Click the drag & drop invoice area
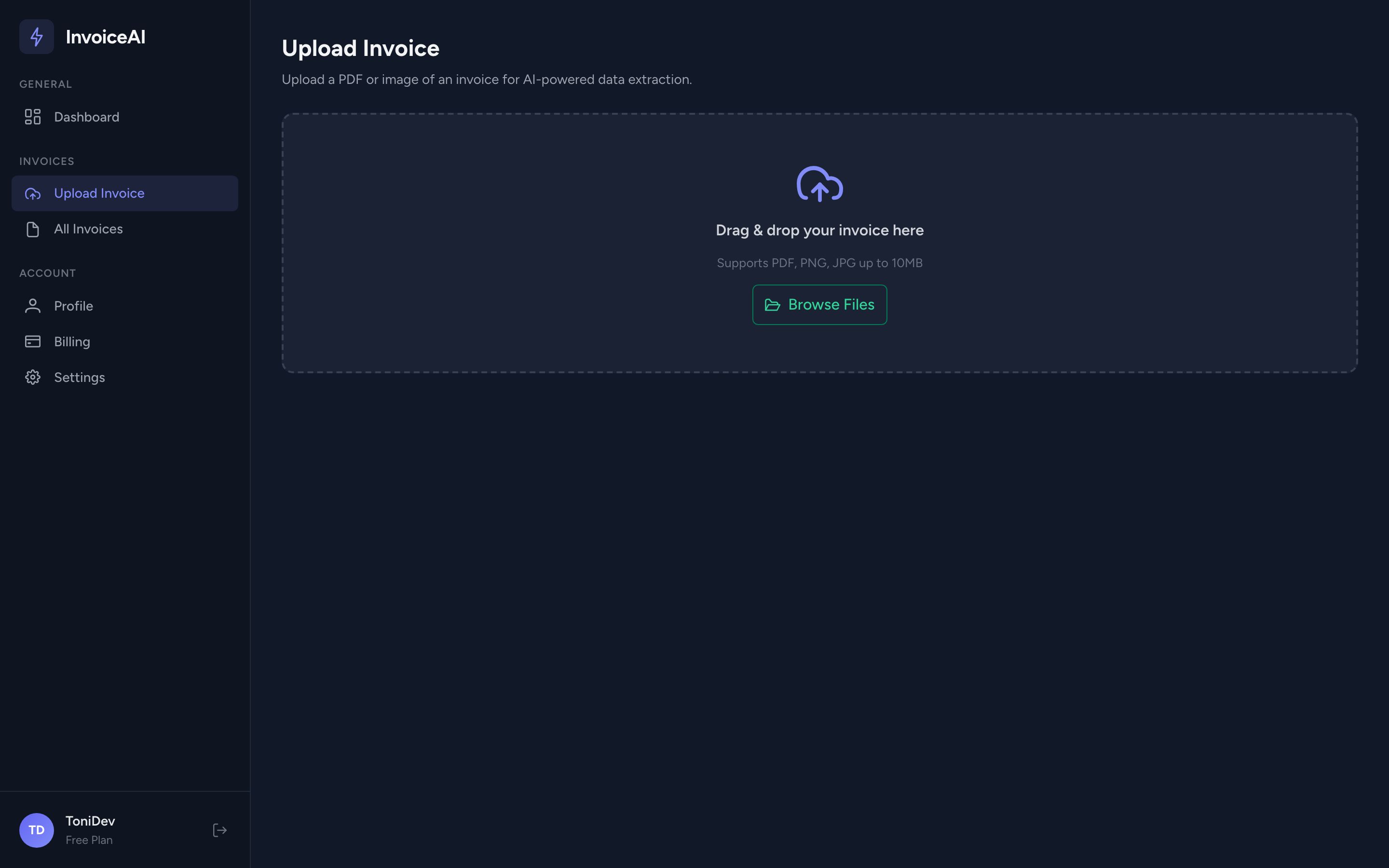Viewport: 1389px width, 868px height. (819, 243)
